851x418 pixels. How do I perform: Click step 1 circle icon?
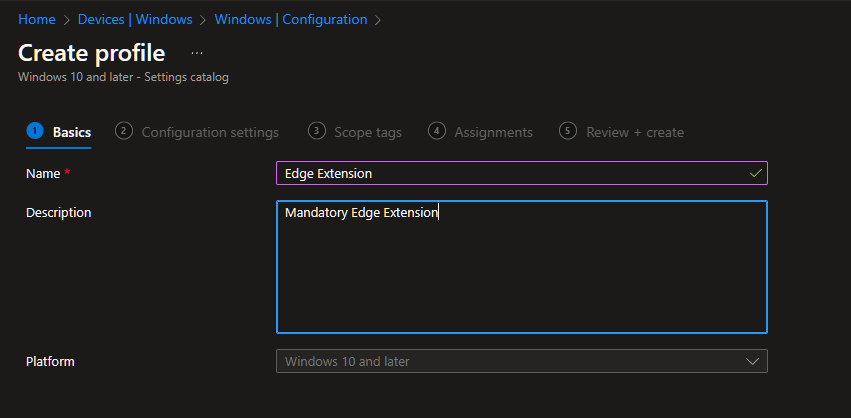(35, 131)
